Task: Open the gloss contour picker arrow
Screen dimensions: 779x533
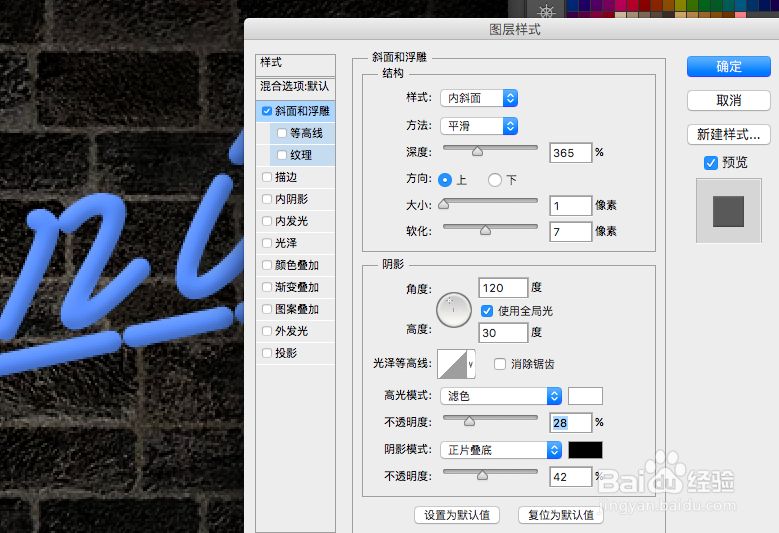Action: point(470,364)
